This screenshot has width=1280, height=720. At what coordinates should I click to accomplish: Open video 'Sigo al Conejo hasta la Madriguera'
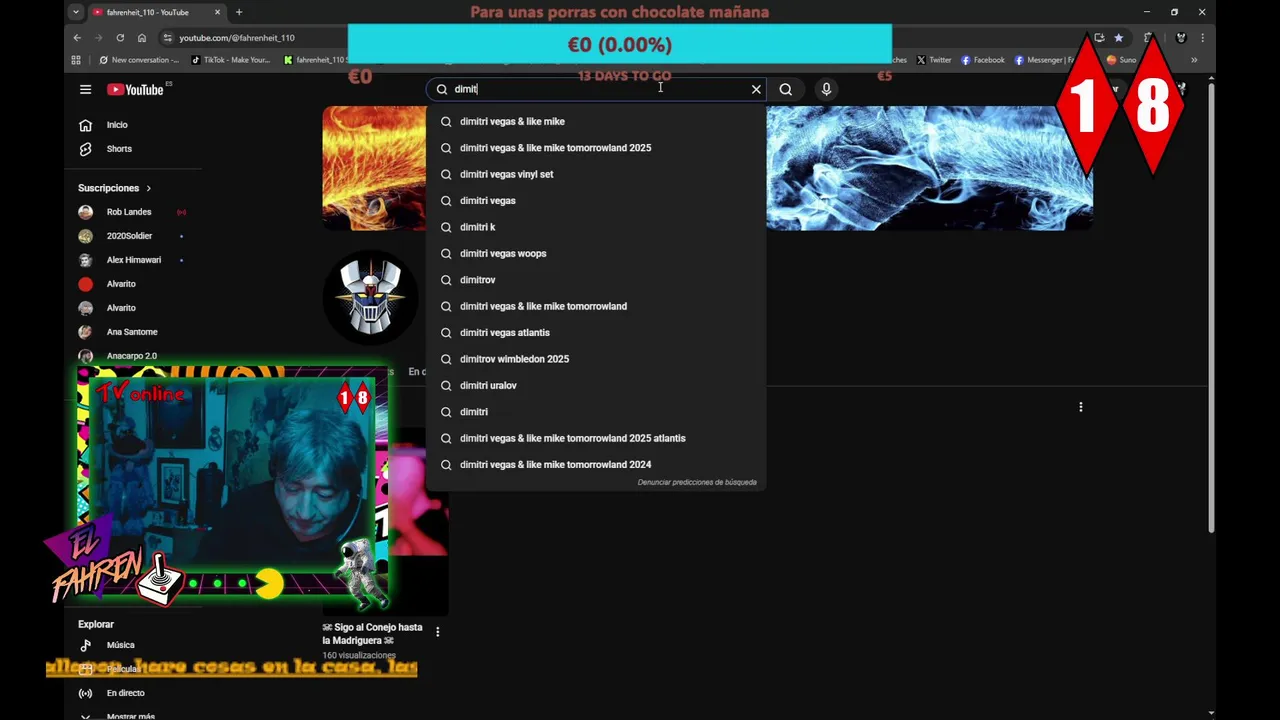372,634
